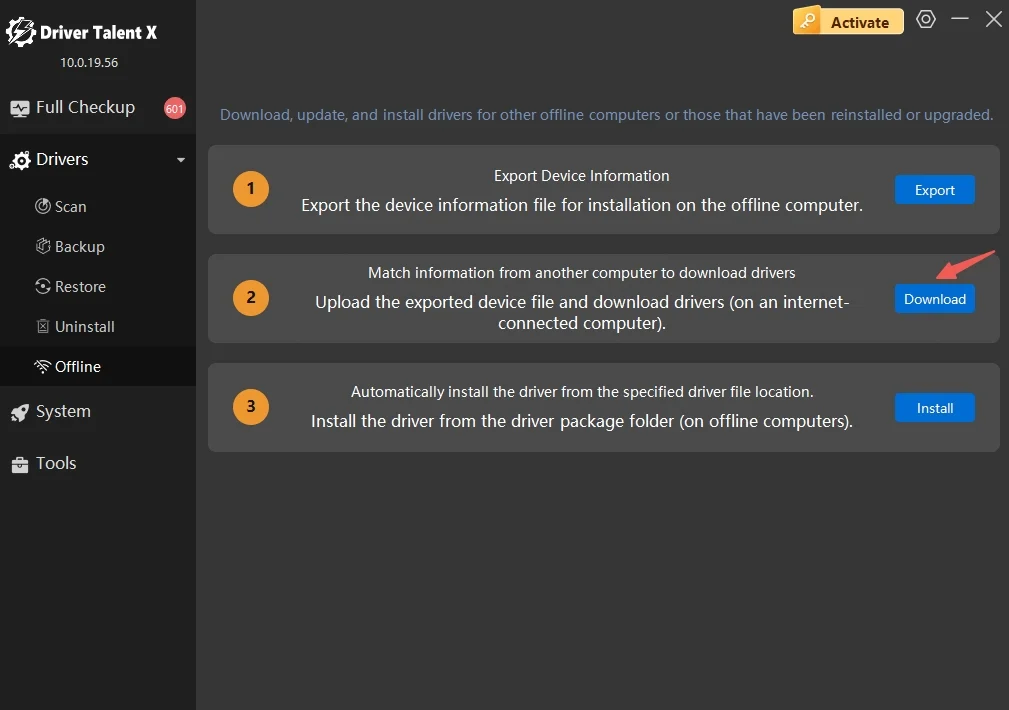Click the Drivers gear icon

20,160
